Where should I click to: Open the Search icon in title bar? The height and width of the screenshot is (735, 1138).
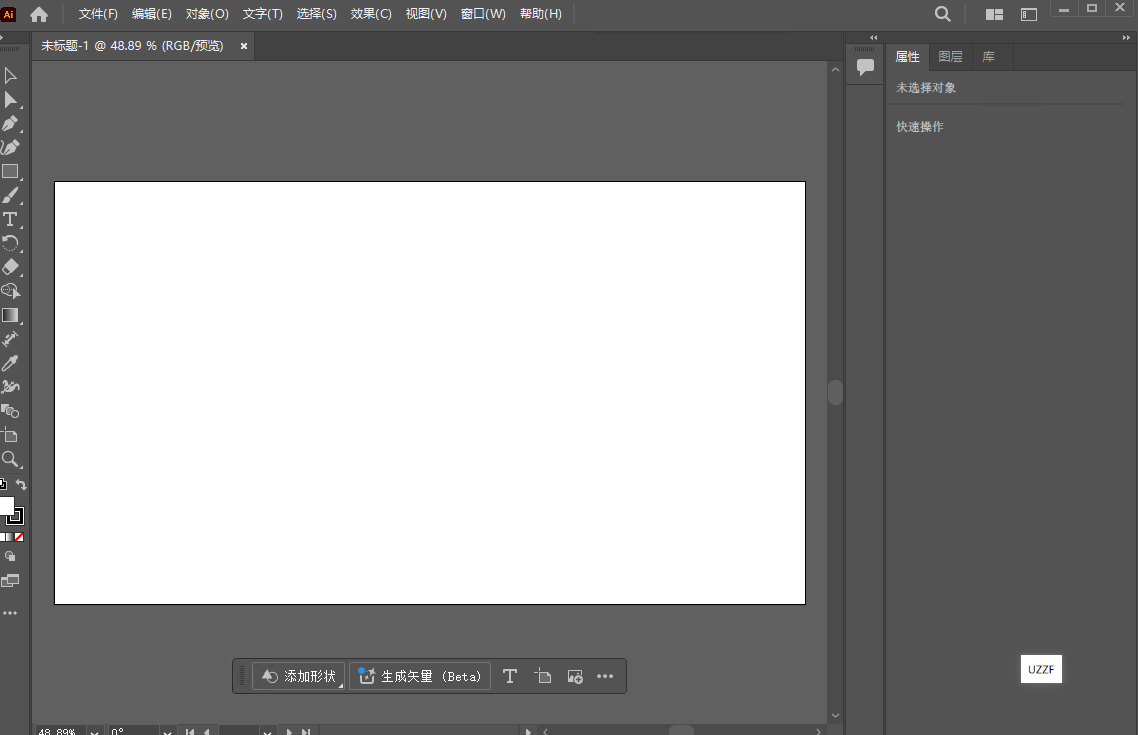941,13
